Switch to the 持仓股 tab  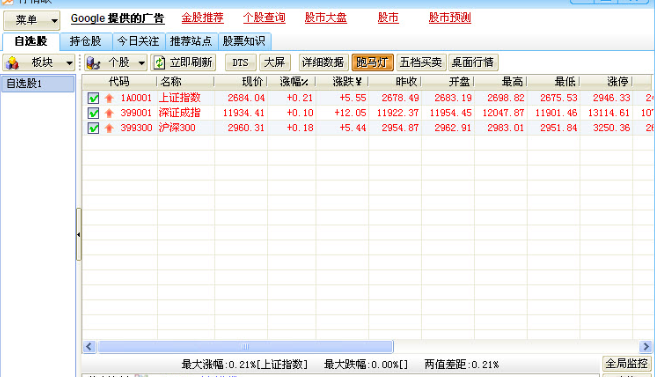pyautogui.click(x=86, y=41)
